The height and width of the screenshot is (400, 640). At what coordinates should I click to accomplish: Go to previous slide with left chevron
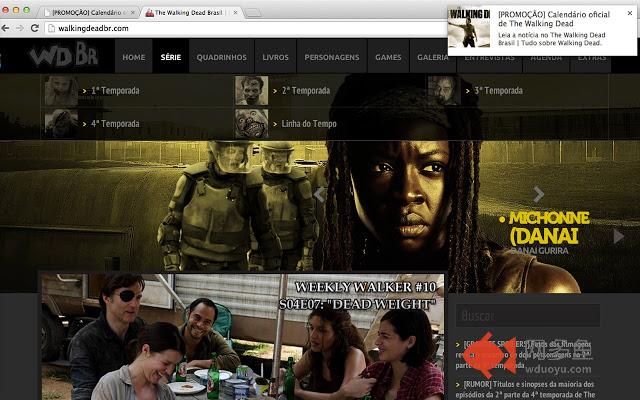pos(319,195)
